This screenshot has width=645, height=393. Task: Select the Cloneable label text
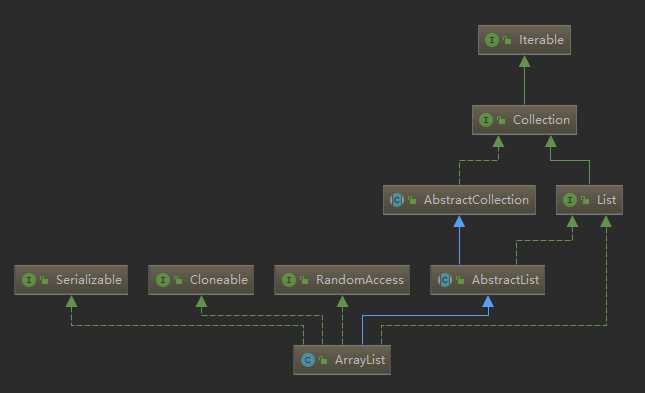click(x=219, y=280)
